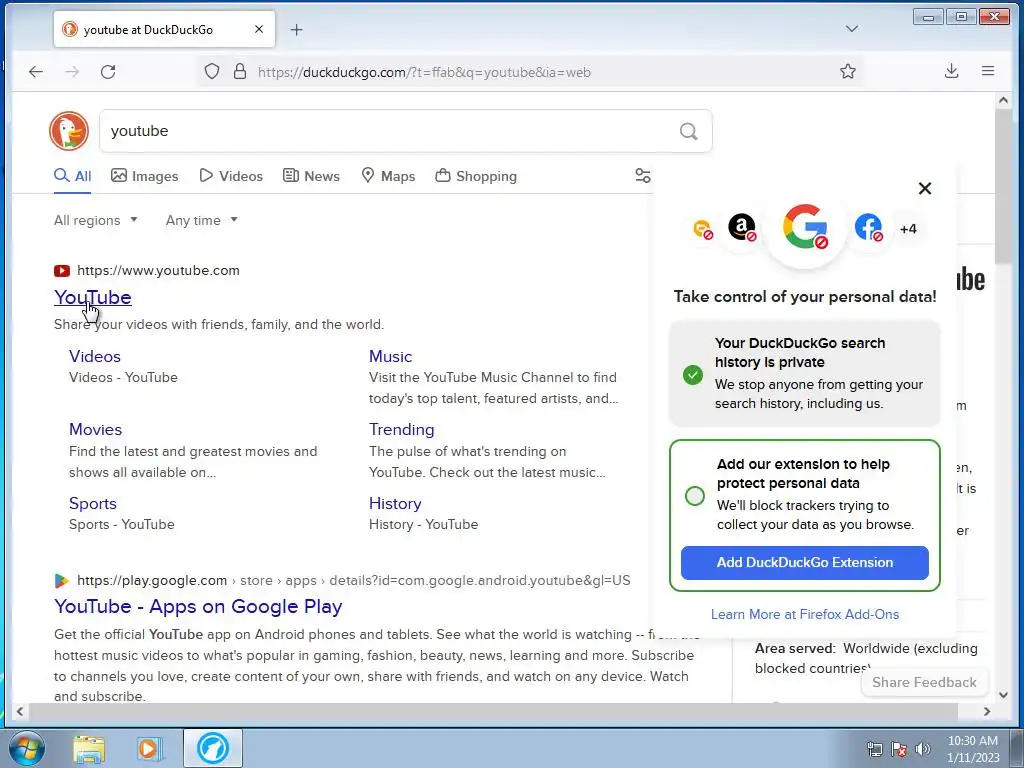Open a new tab with plus button
Screen dimensions: 1024x768
296,29
